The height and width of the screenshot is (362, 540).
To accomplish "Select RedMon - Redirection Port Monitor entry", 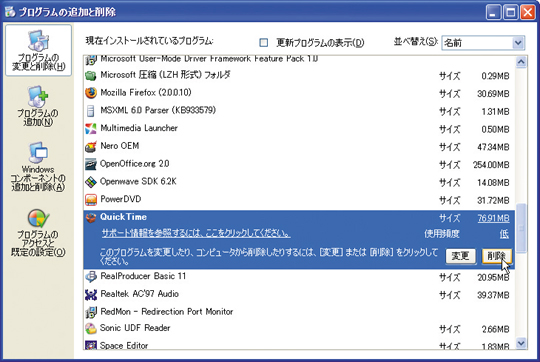I will [x=299, y=312].
